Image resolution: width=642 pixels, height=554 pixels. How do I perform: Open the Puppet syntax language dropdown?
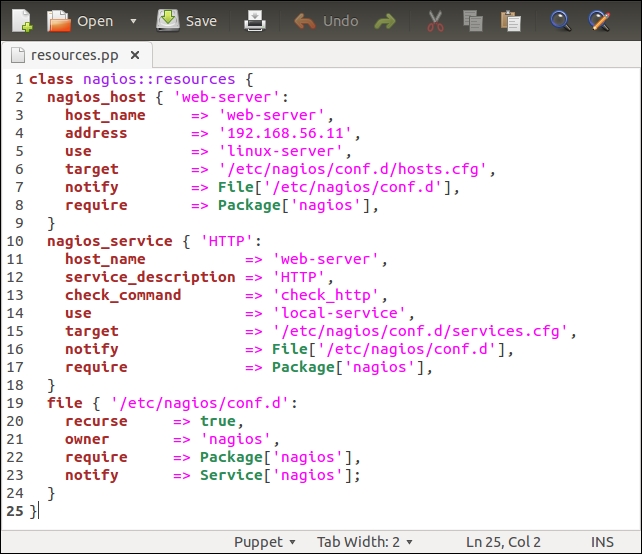[265, 542]
